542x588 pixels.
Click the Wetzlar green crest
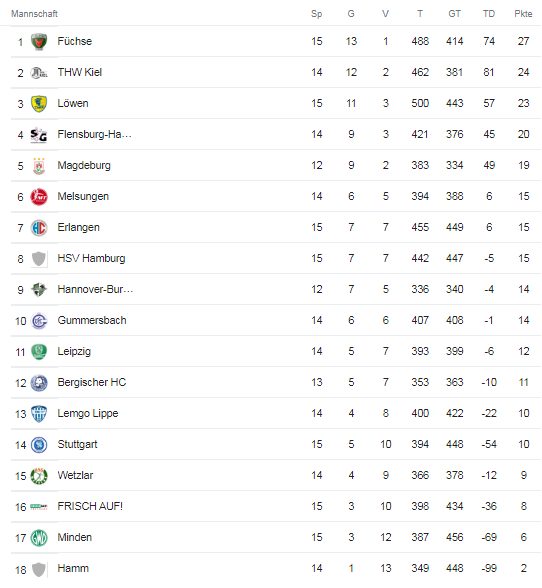point(39,476)
